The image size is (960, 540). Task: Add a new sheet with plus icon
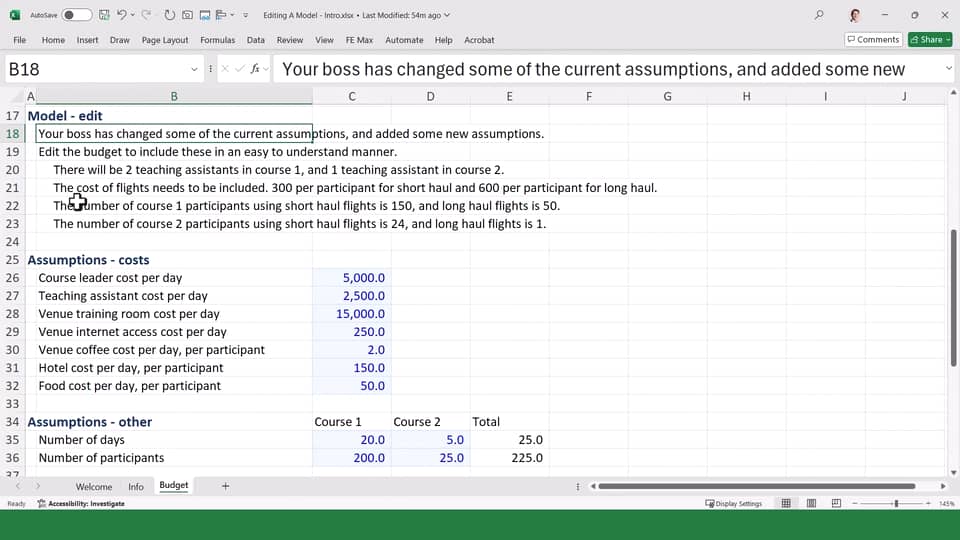[225, 486]
